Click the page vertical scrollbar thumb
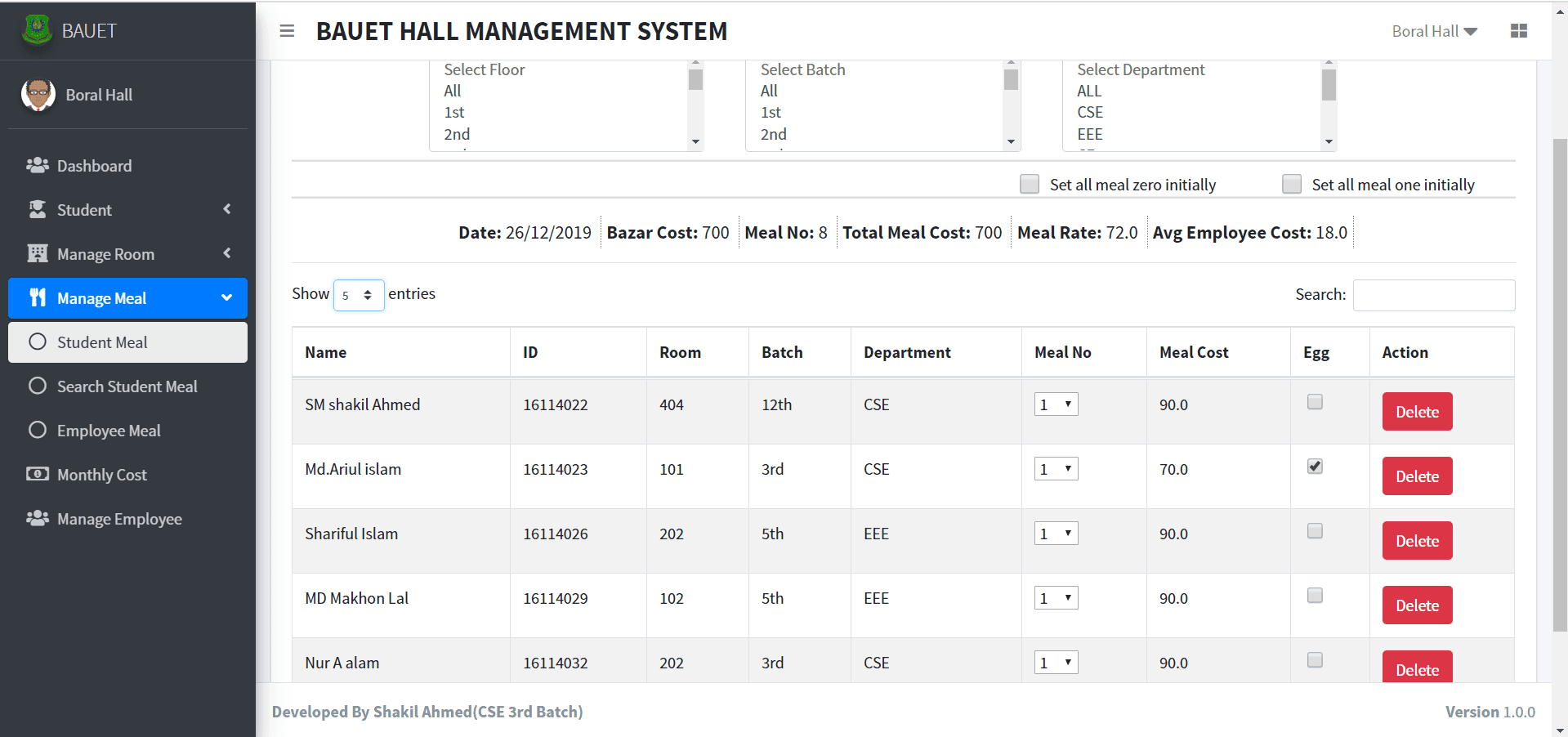Screen dimensions: 1568x737 tap(1560, 384)
